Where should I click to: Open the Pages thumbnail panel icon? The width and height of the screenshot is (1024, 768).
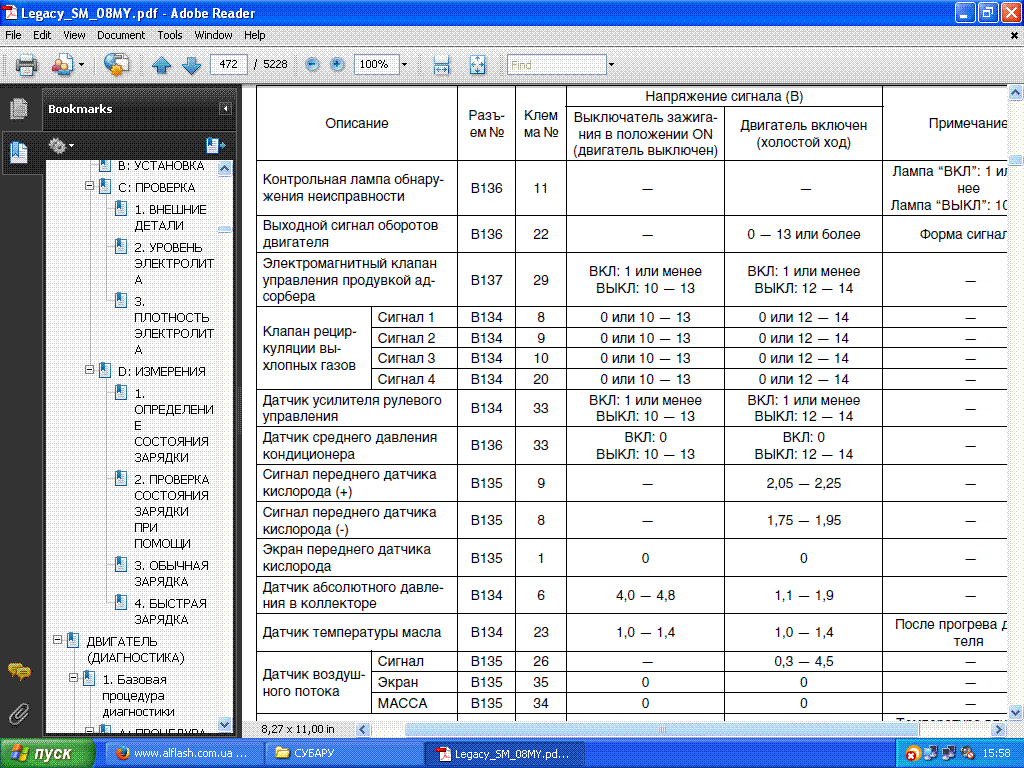point(18,109)
